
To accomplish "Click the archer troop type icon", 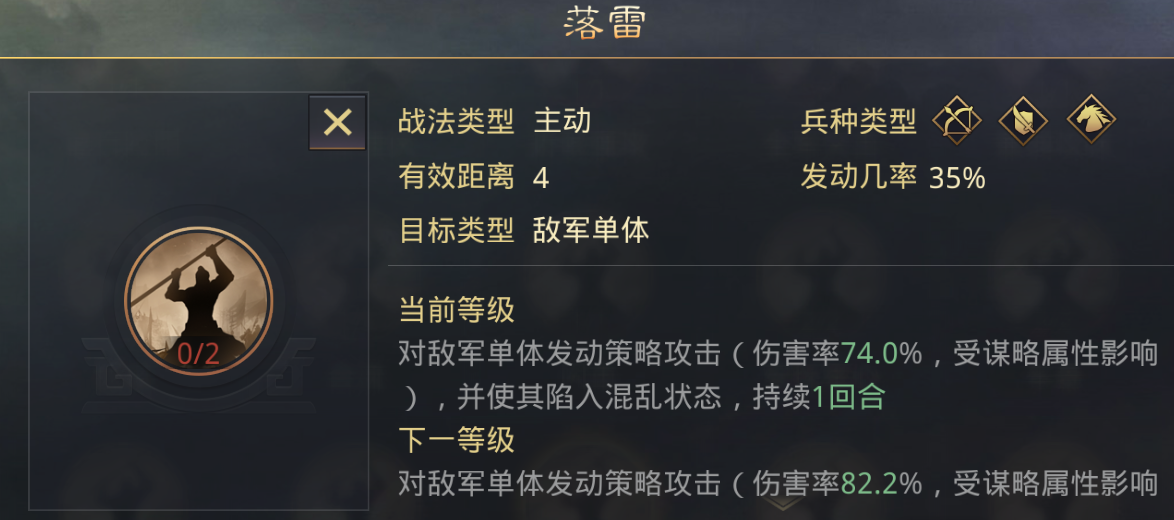I will click(957, 121).
